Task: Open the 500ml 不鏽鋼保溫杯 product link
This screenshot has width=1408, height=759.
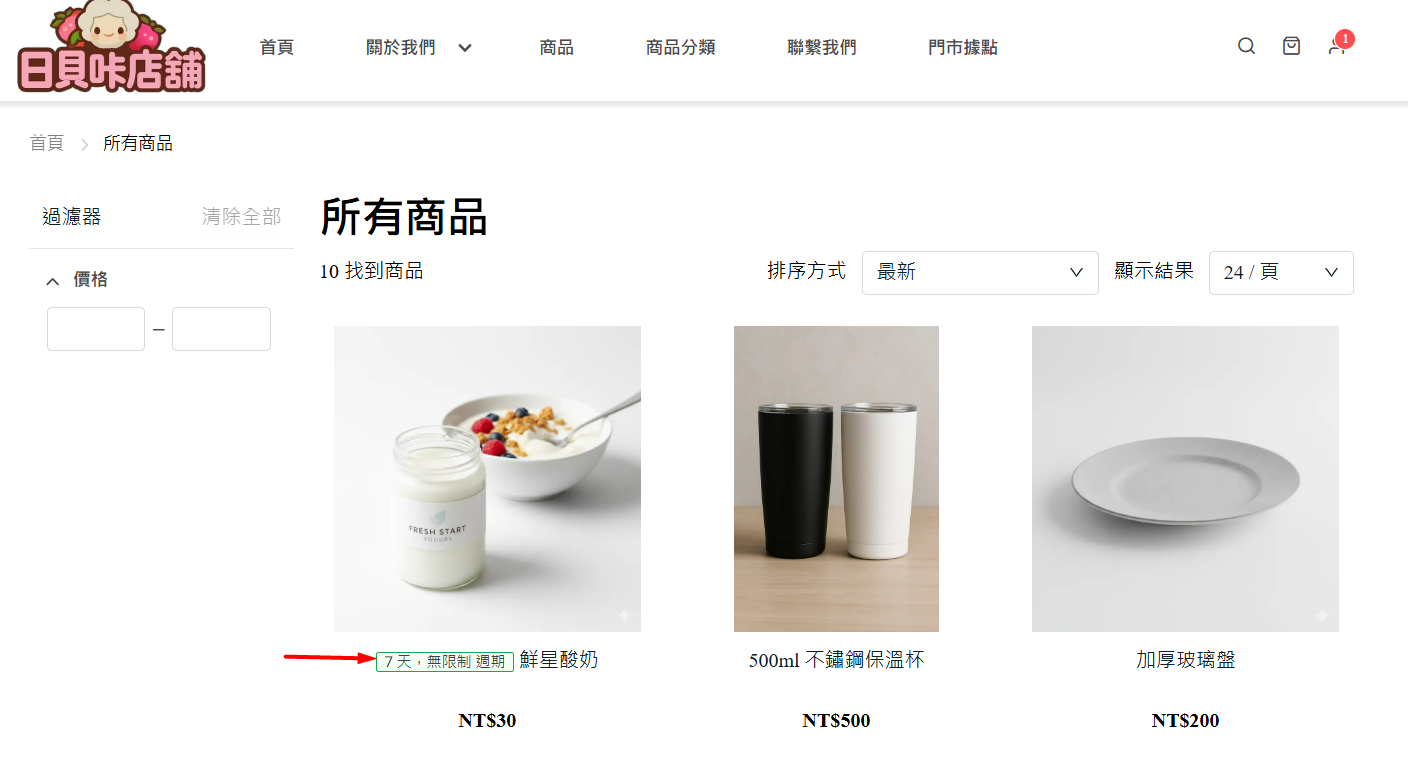Action: point(836,661)
